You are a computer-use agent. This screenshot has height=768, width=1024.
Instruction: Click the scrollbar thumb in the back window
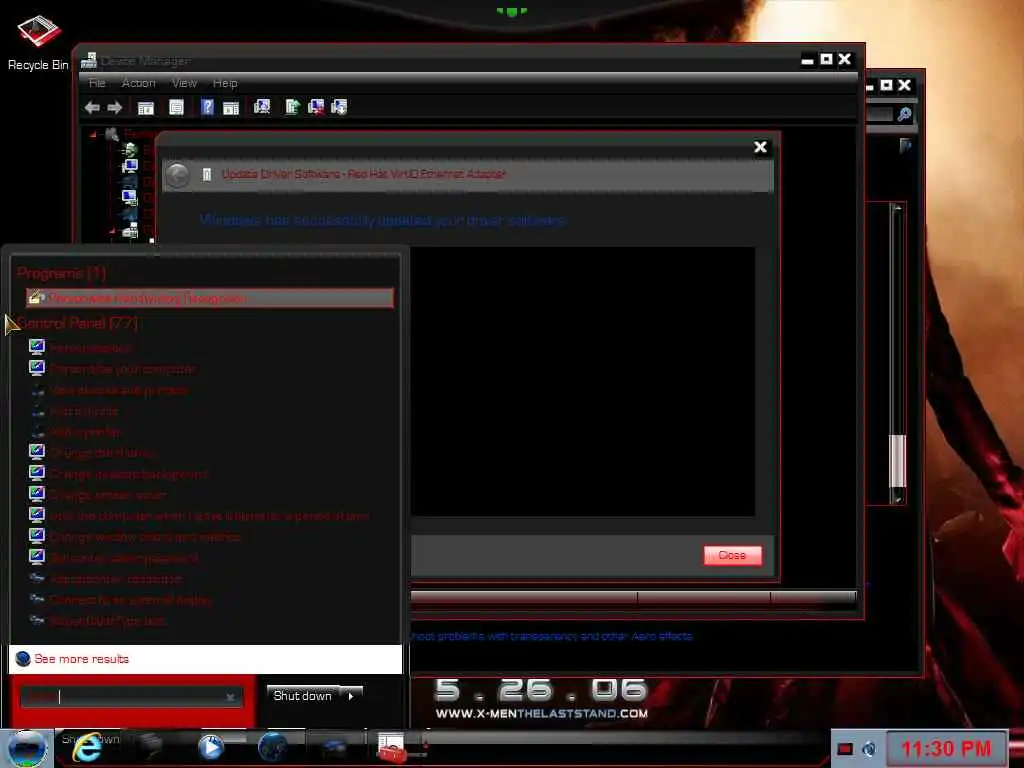[897, 461]
